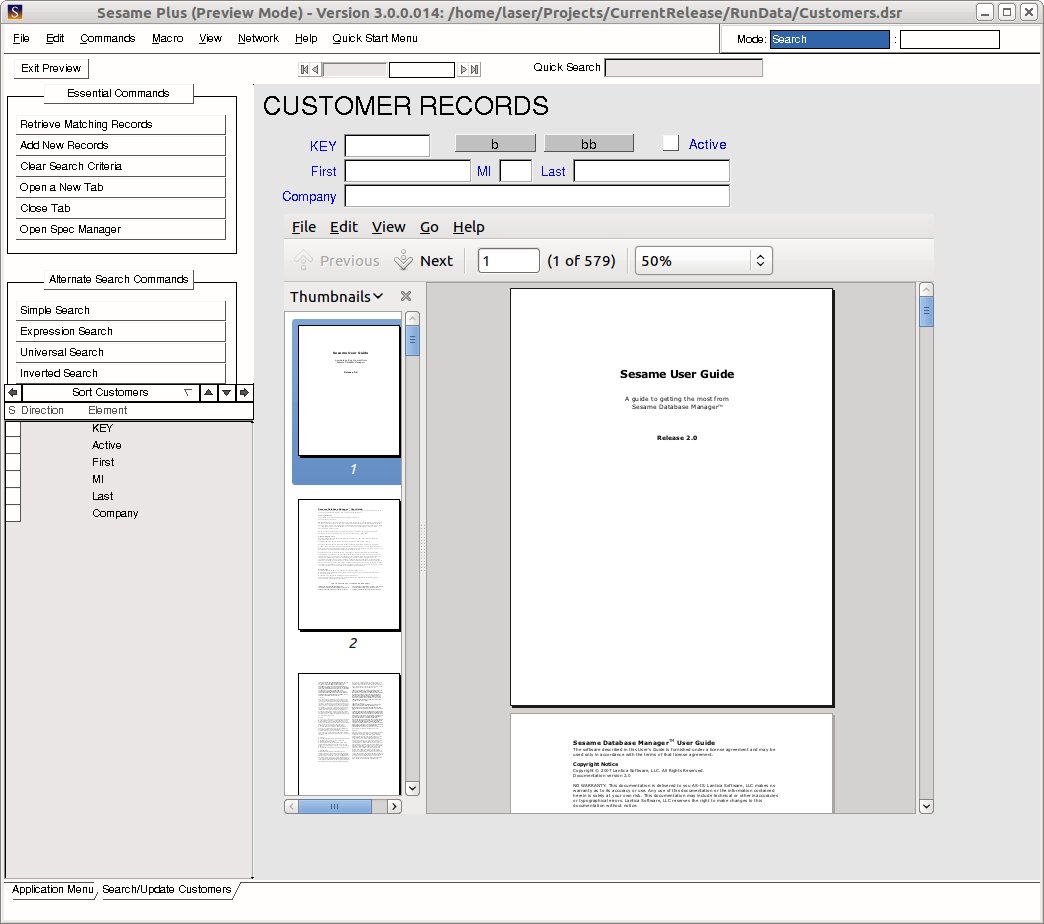Screen dimensions: 1044x924
Task: Toggle sort checkbox for Last element
Action: (x=13, y=496)
